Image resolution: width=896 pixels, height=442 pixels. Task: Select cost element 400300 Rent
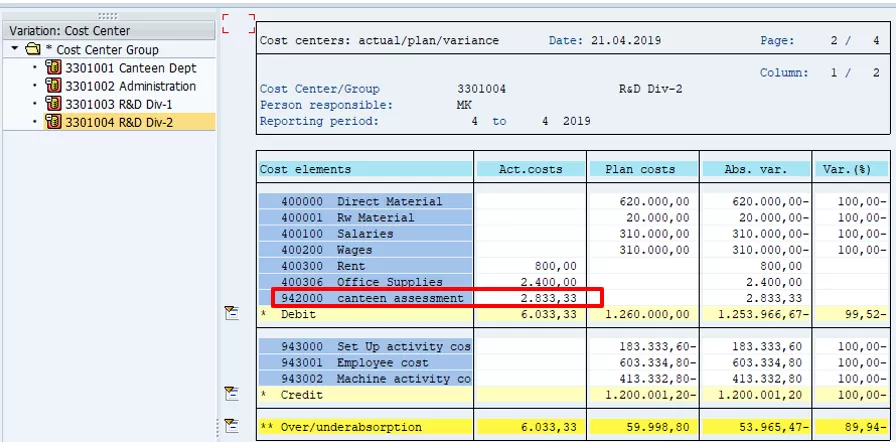365,266
